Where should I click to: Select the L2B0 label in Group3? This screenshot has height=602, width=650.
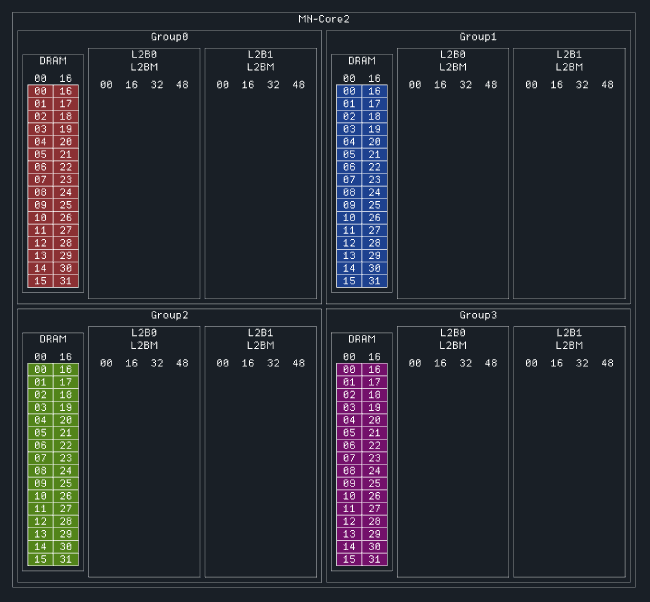[x=453, y=333]
